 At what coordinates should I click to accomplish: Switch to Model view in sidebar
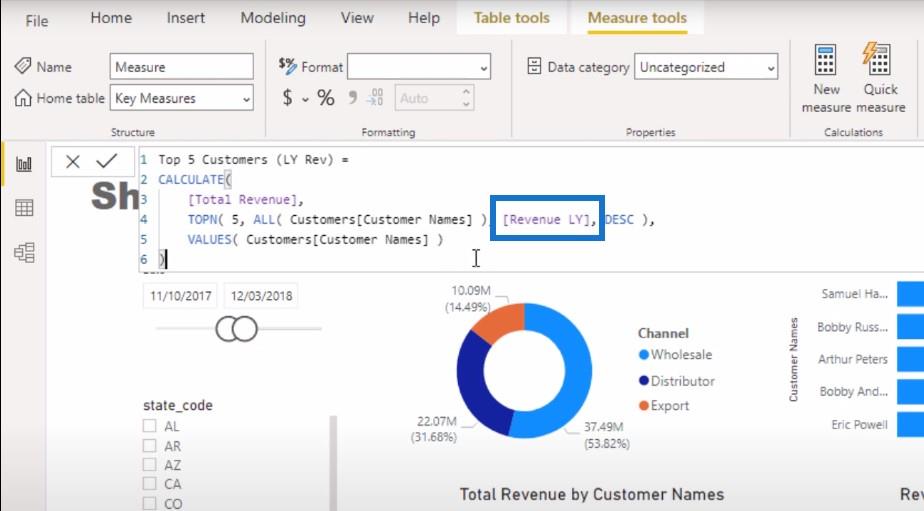[24, 253]
